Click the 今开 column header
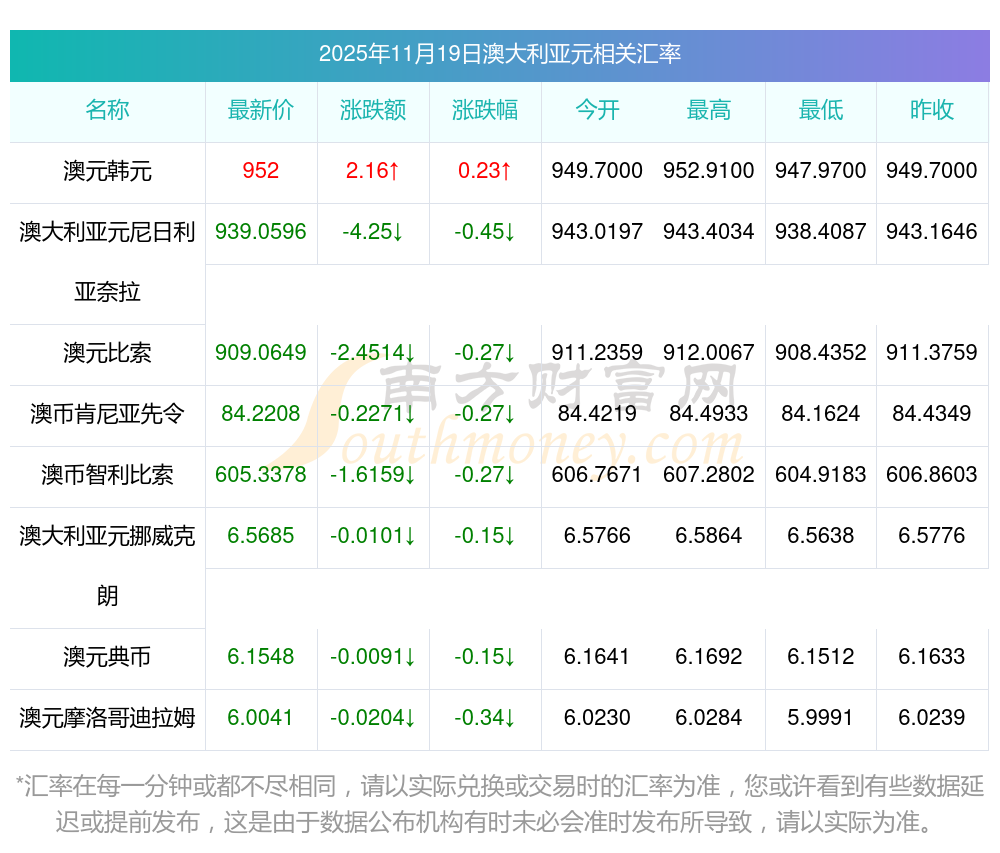 coord(597,110)
